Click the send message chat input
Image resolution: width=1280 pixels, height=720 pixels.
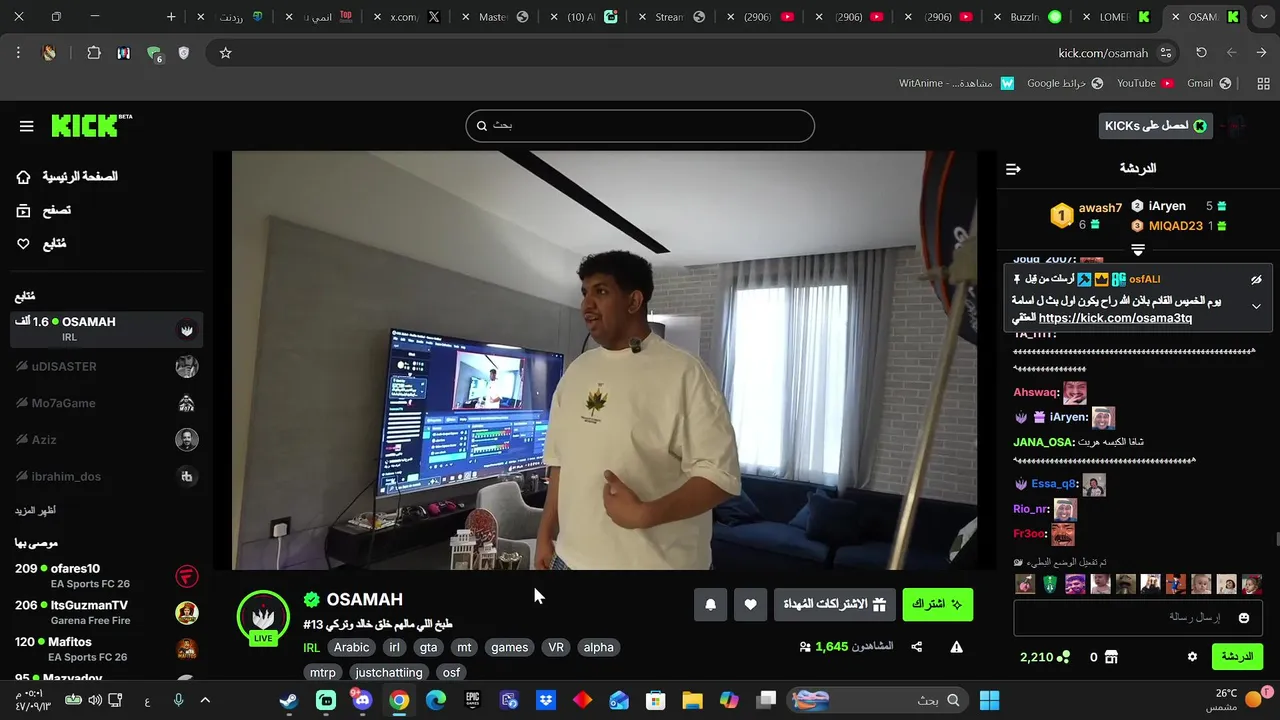click(x=1138, y=618)
